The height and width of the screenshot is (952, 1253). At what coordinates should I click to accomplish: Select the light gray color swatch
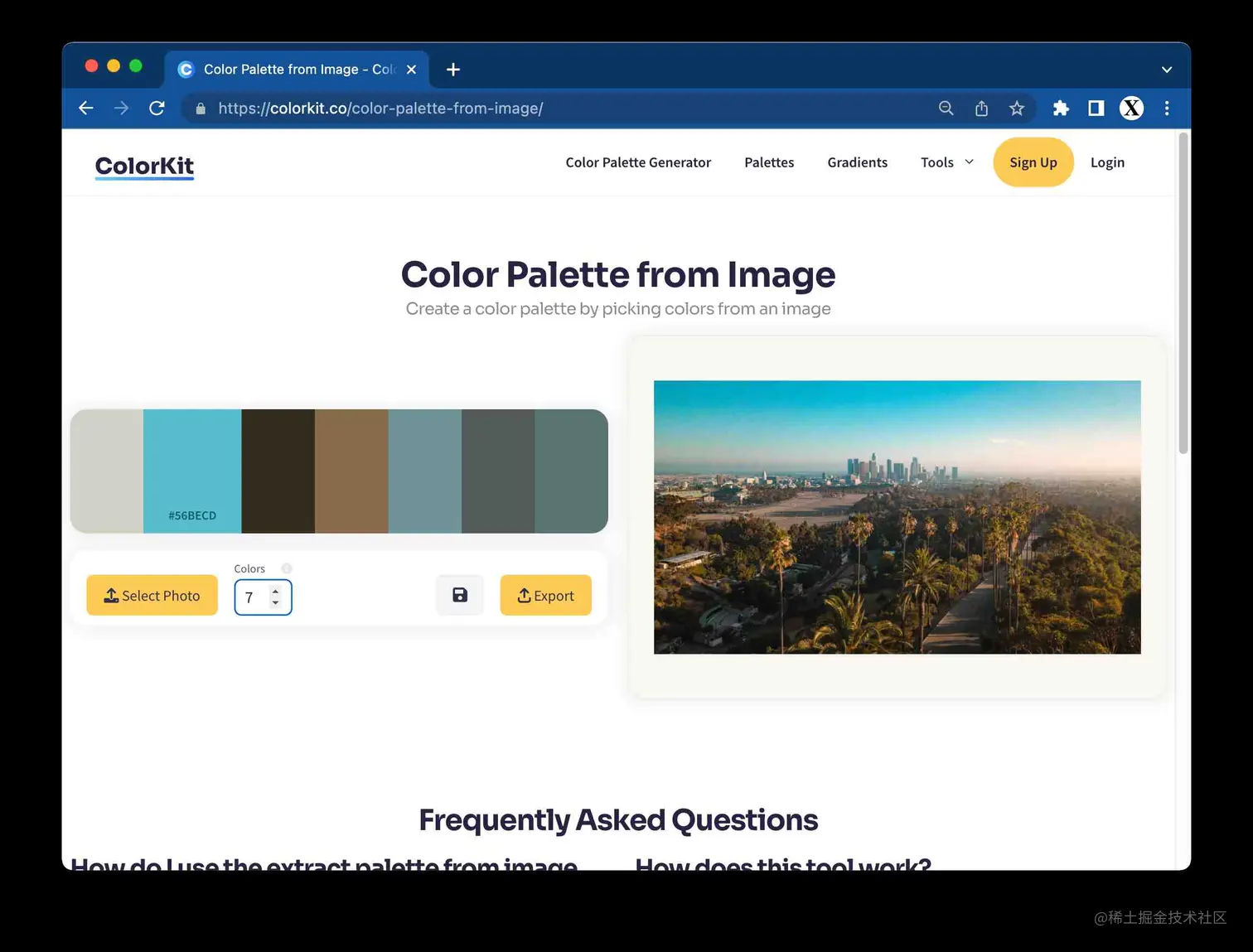click(107, 471)
